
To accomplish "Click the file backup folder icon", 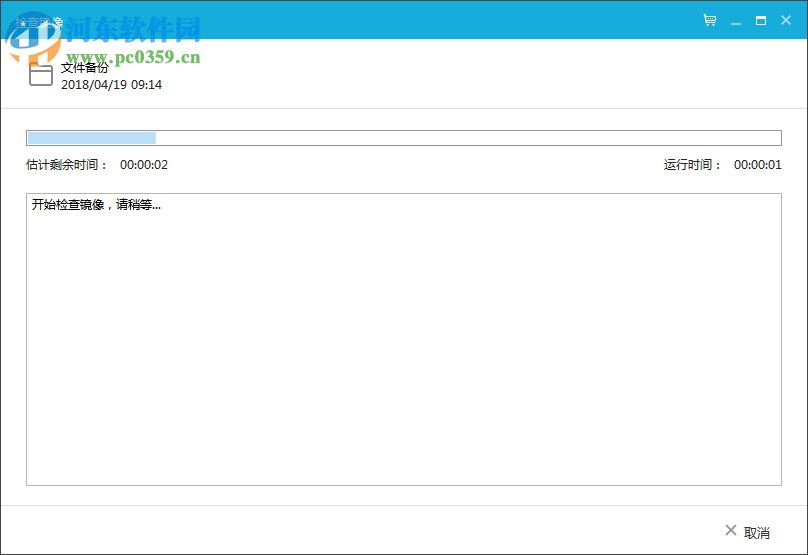I will pyautogui.click(x=41, y=75).
